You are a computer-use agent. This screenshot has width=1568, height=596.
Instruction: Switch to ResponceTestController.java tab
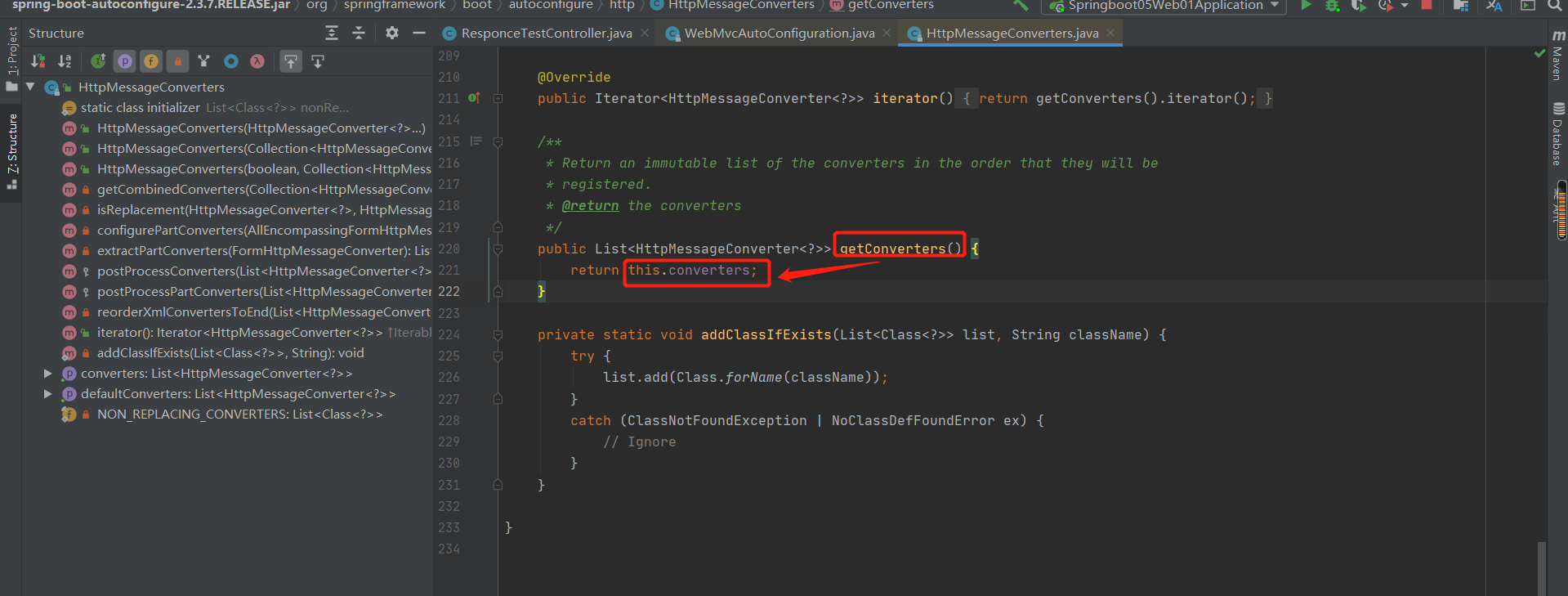click(547, 33)
